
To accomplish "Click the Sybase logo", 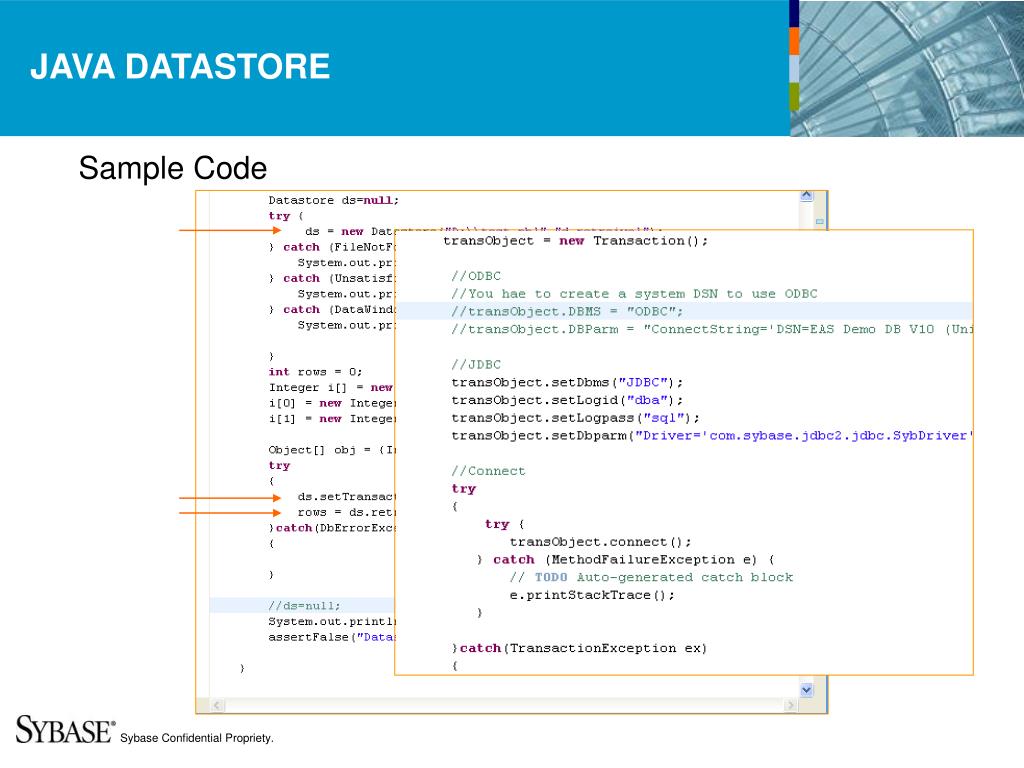I will [65, 730].
